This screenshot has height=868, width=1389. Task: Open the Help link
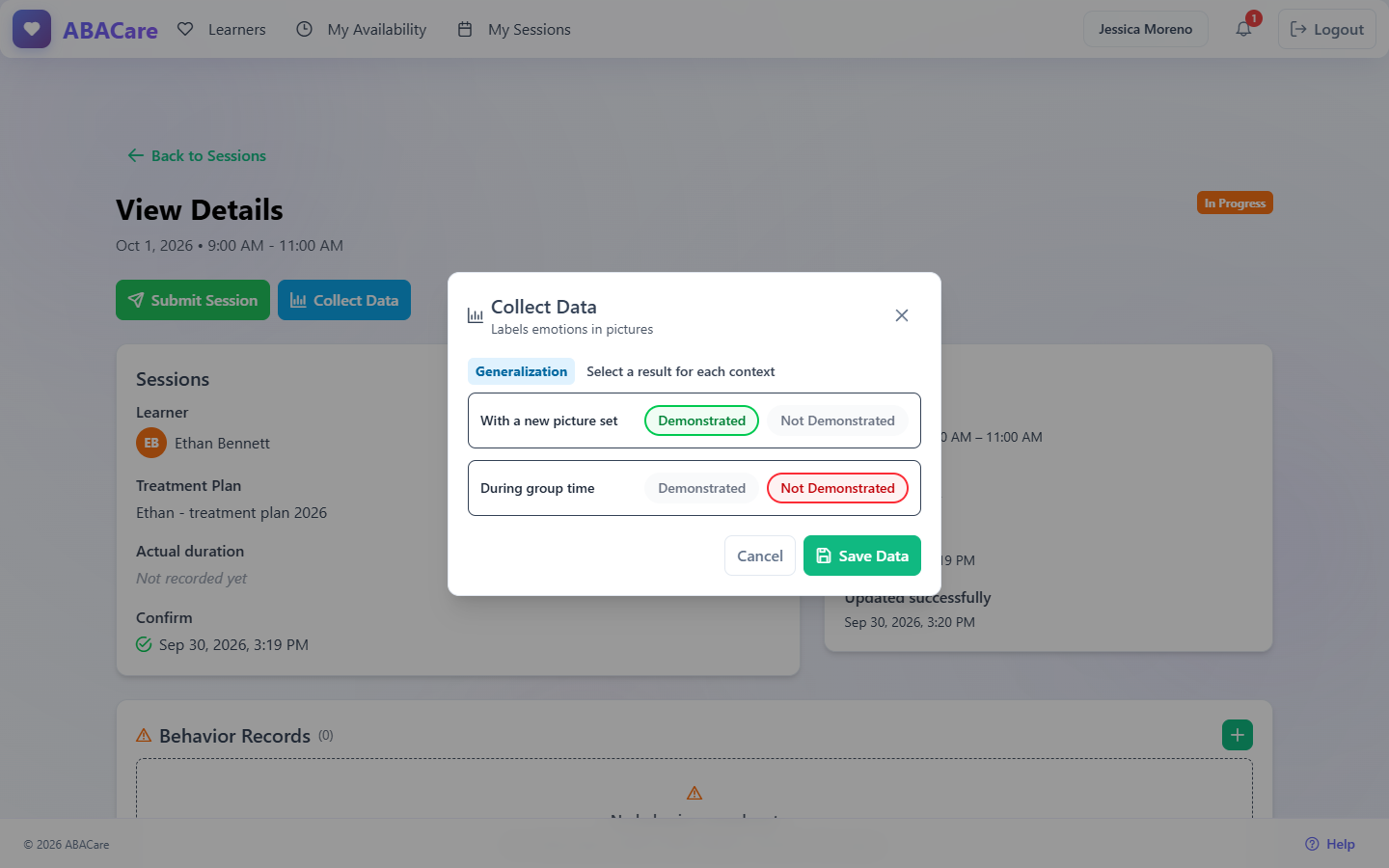[x=1330, y=844]
